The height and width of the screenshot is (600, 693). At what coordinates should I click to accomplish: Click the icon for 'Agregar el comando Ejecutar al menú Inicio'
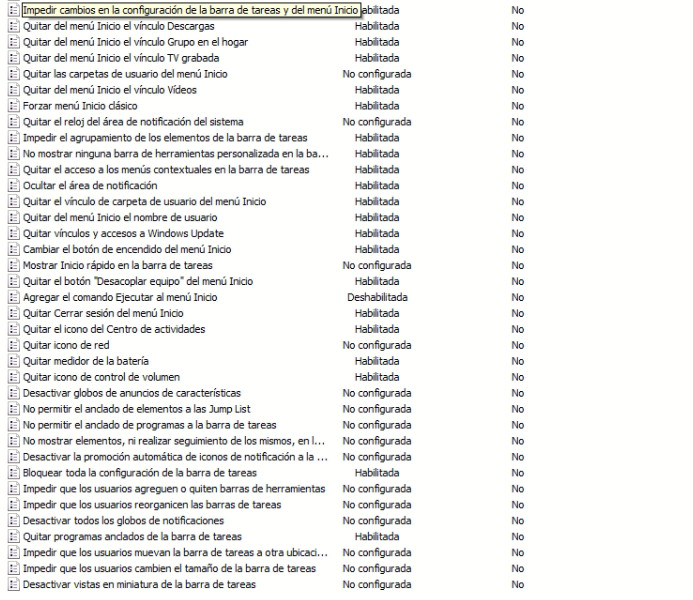14,297
